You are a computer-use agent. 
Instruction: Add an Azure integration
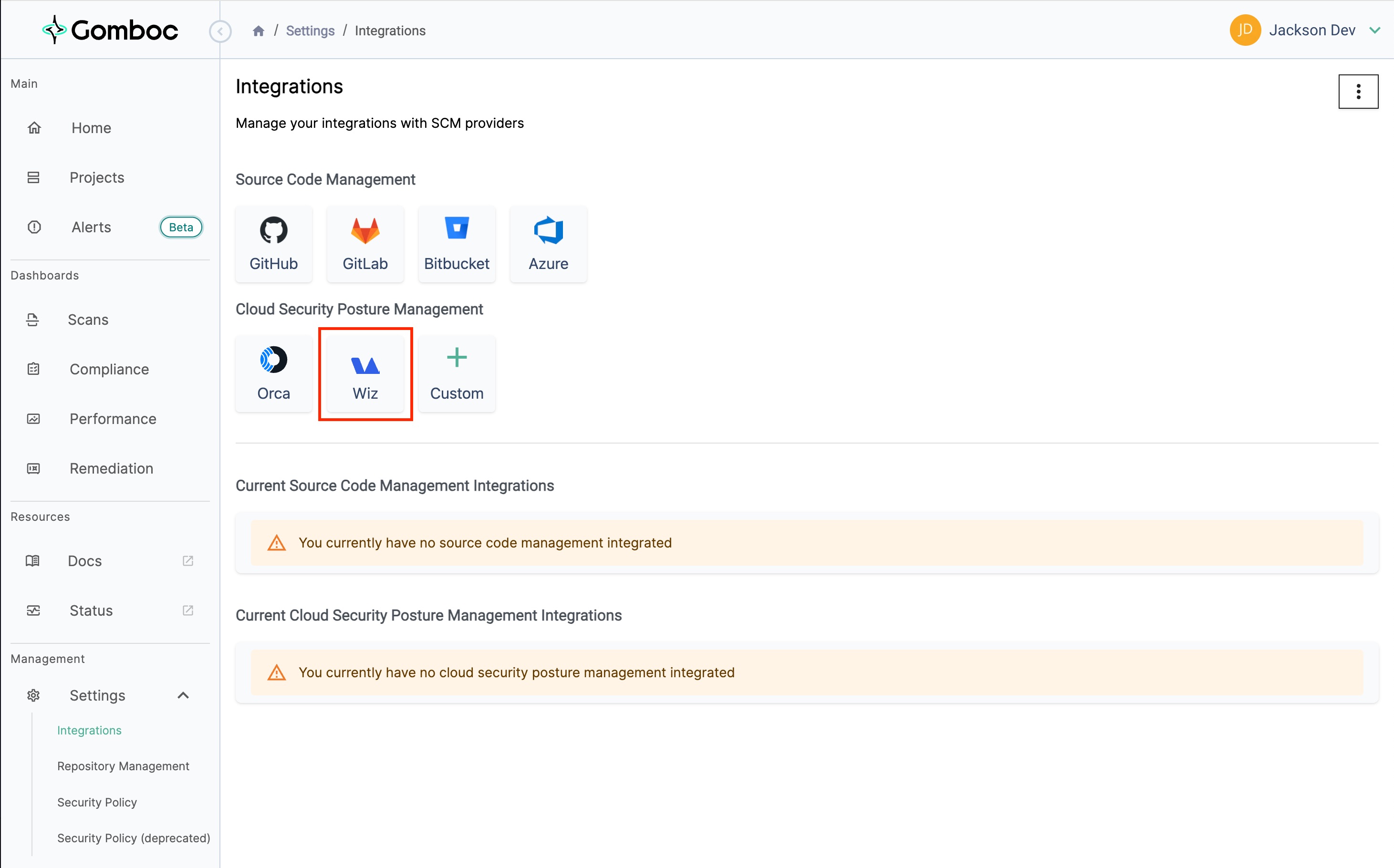click(x=548, y=244)
